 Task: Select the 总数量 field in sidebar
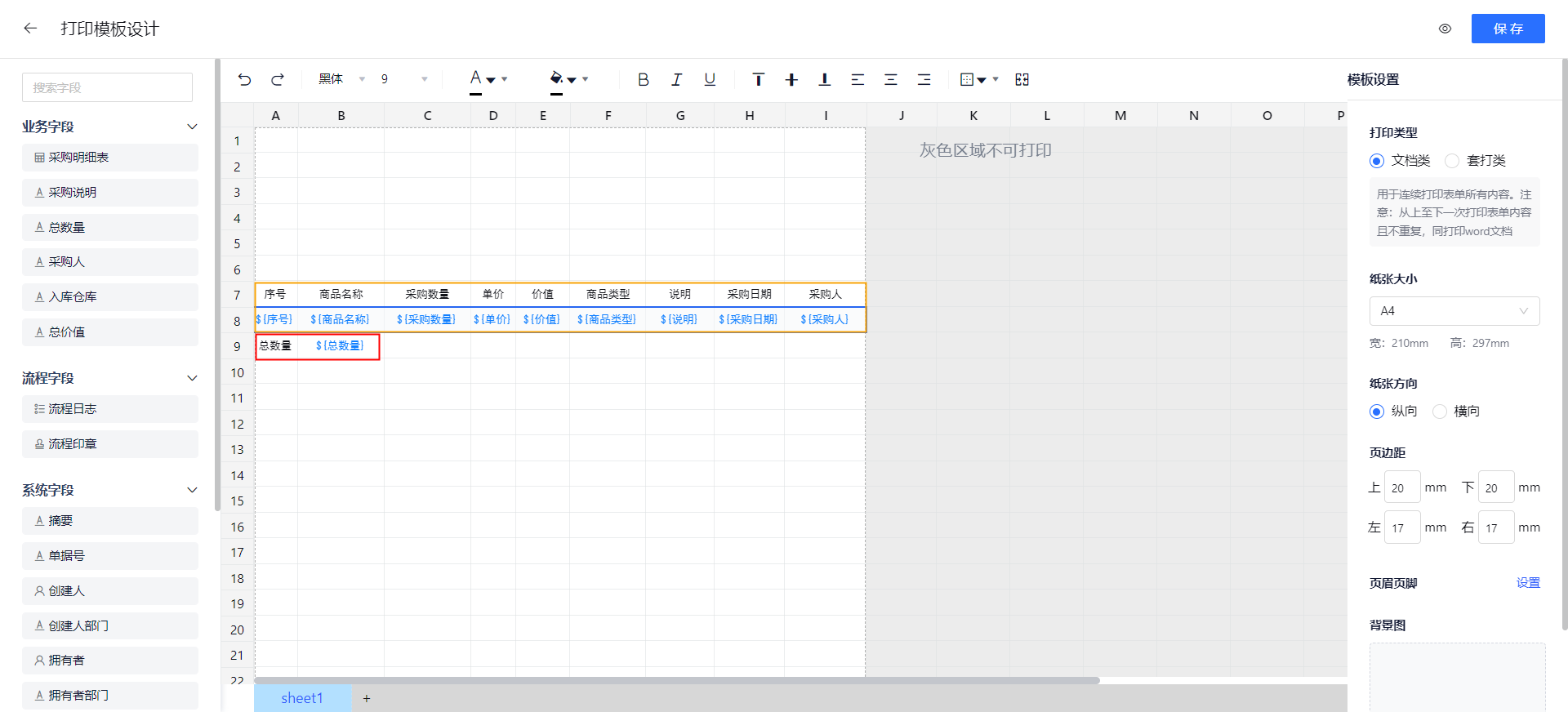click(110, 228)
